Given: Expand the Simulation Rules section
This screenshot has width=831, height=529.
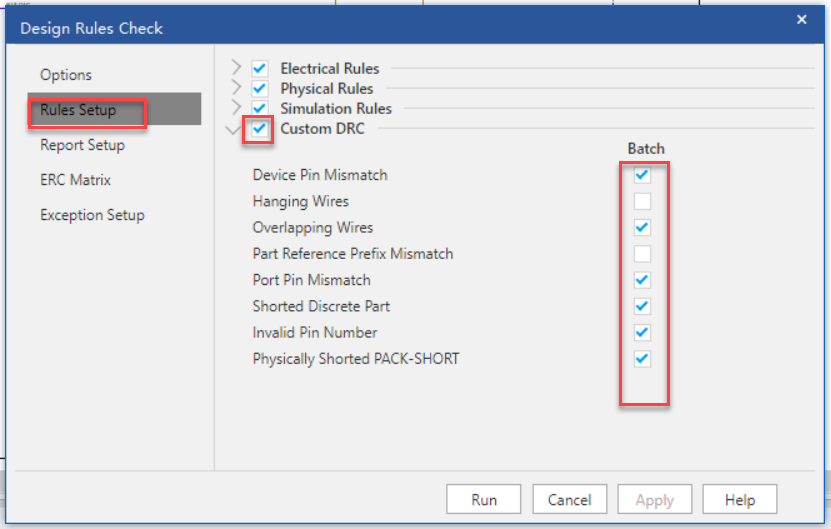Looking at the screenshot, I should pos(236,108).
